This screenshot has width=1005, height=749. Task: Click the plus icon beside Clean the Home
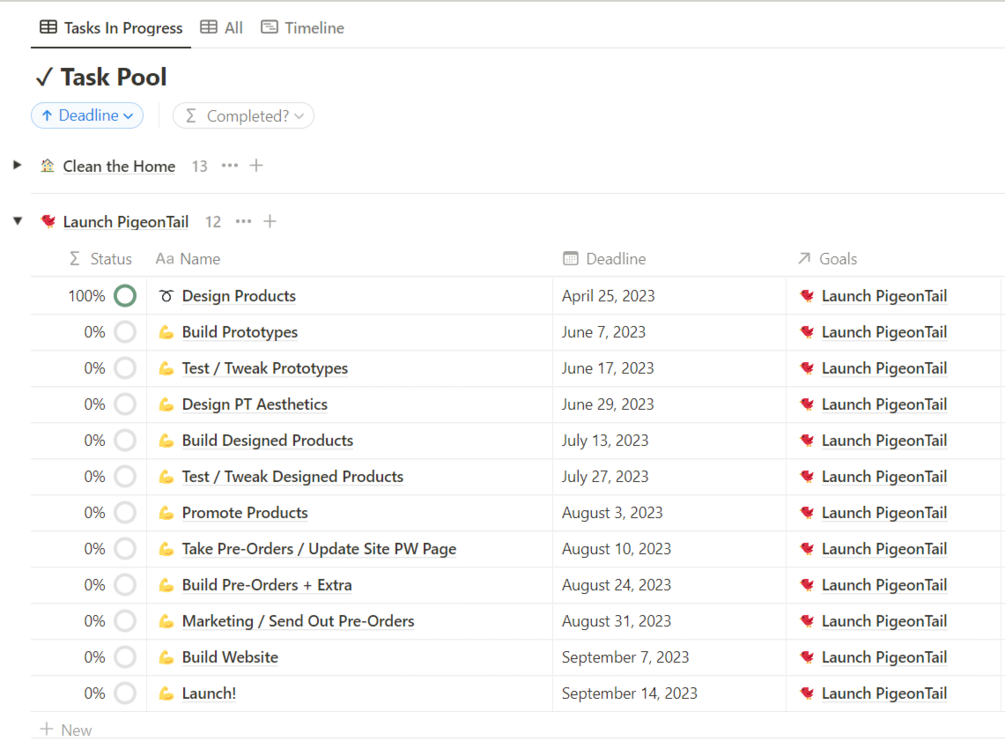click(256, 166)
